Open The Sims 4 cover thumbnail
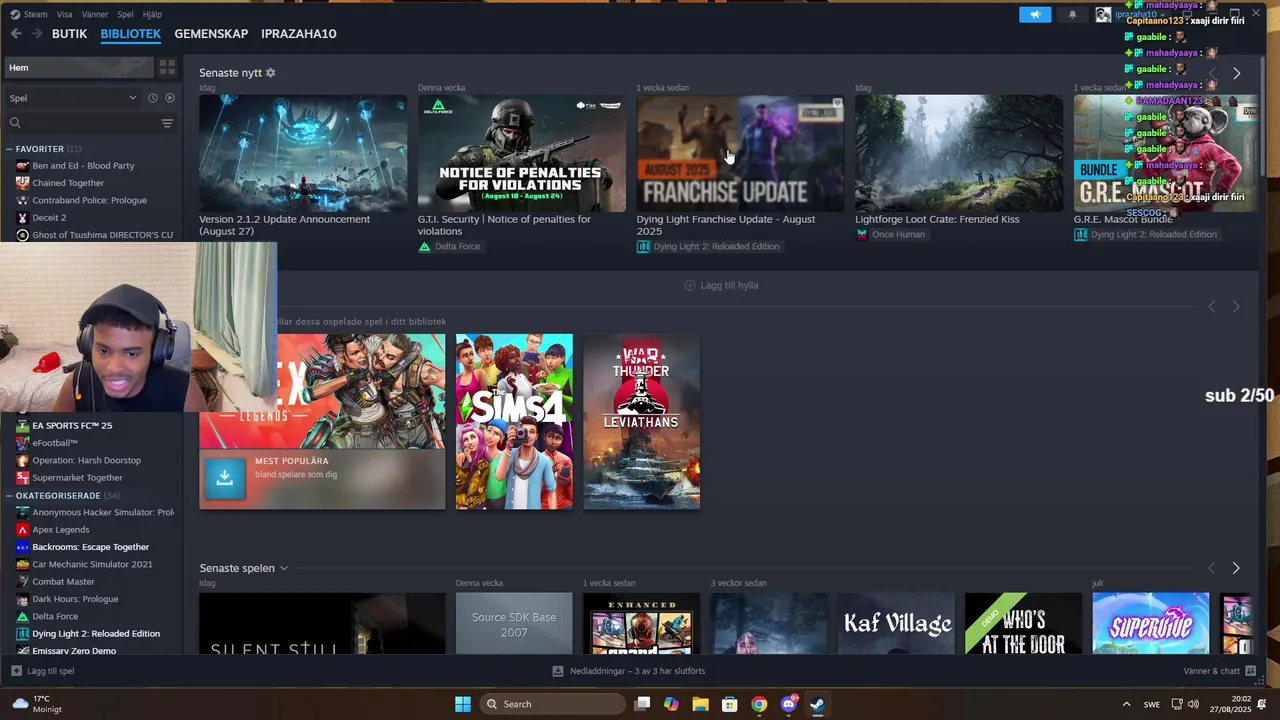The image size is (1280, 720). click(x=514, y=422)
